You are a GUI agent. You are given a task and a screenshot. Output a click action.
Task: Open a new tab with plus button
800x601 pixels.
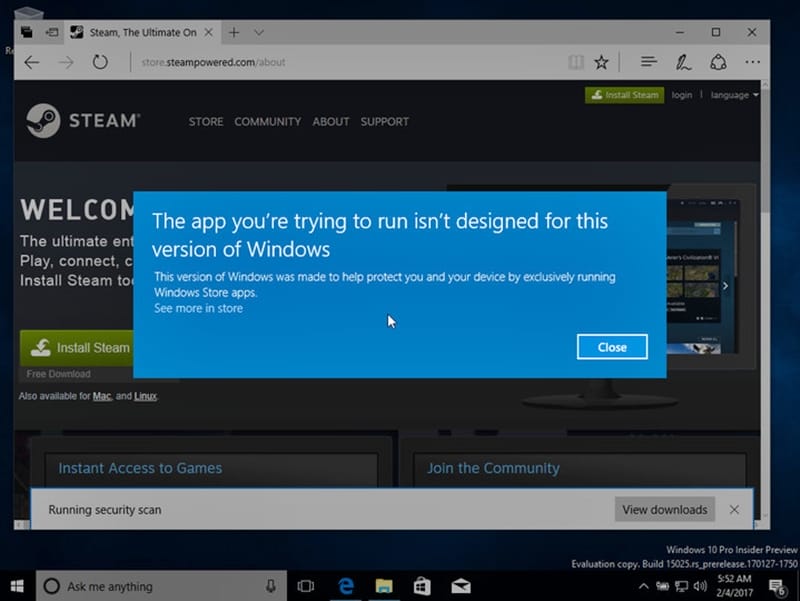tap(234, 32)
